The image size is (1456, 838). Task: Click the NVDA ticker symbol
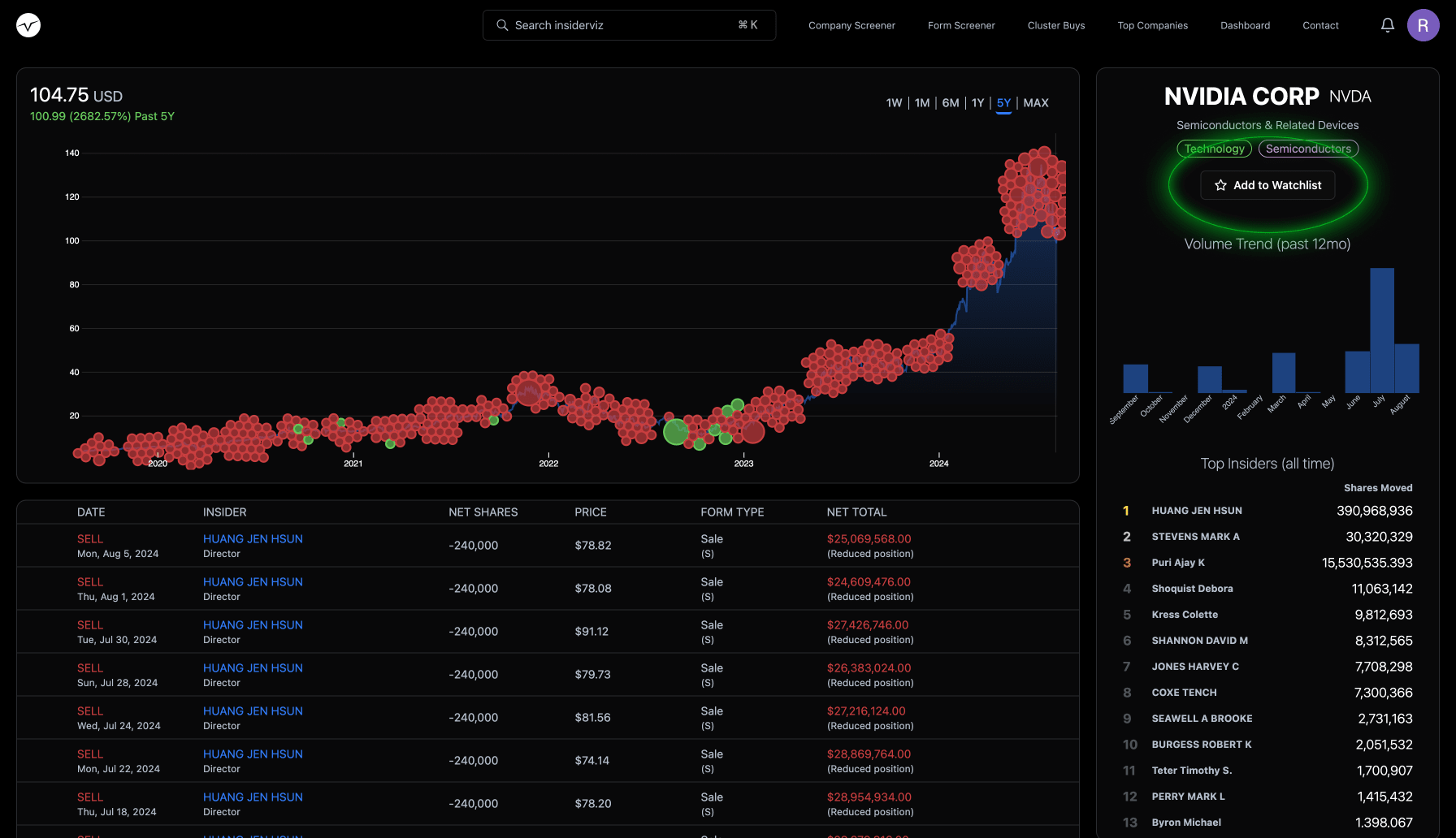1350,97
